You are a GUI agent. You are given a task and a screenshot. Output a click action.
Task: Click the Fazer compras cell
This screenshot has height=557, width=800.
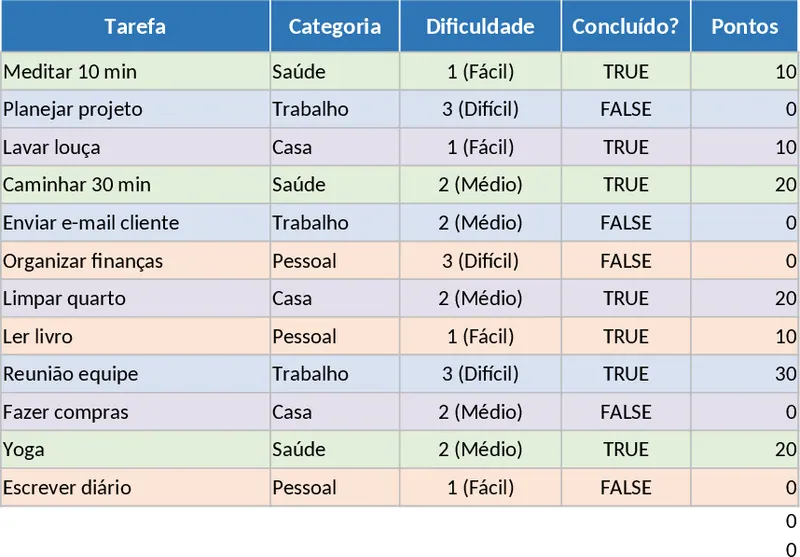click(135, 412)
